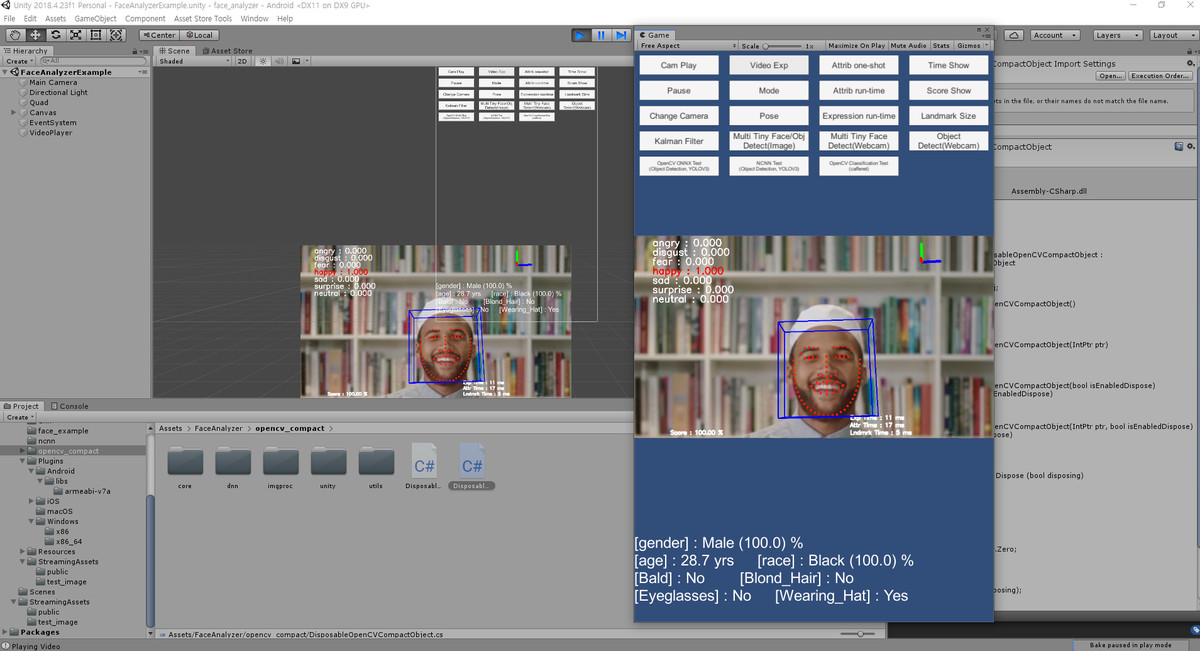The height and width of the screenshot is (651, 1200).
Task: Open the Component menu
Action: pos(145,19)
